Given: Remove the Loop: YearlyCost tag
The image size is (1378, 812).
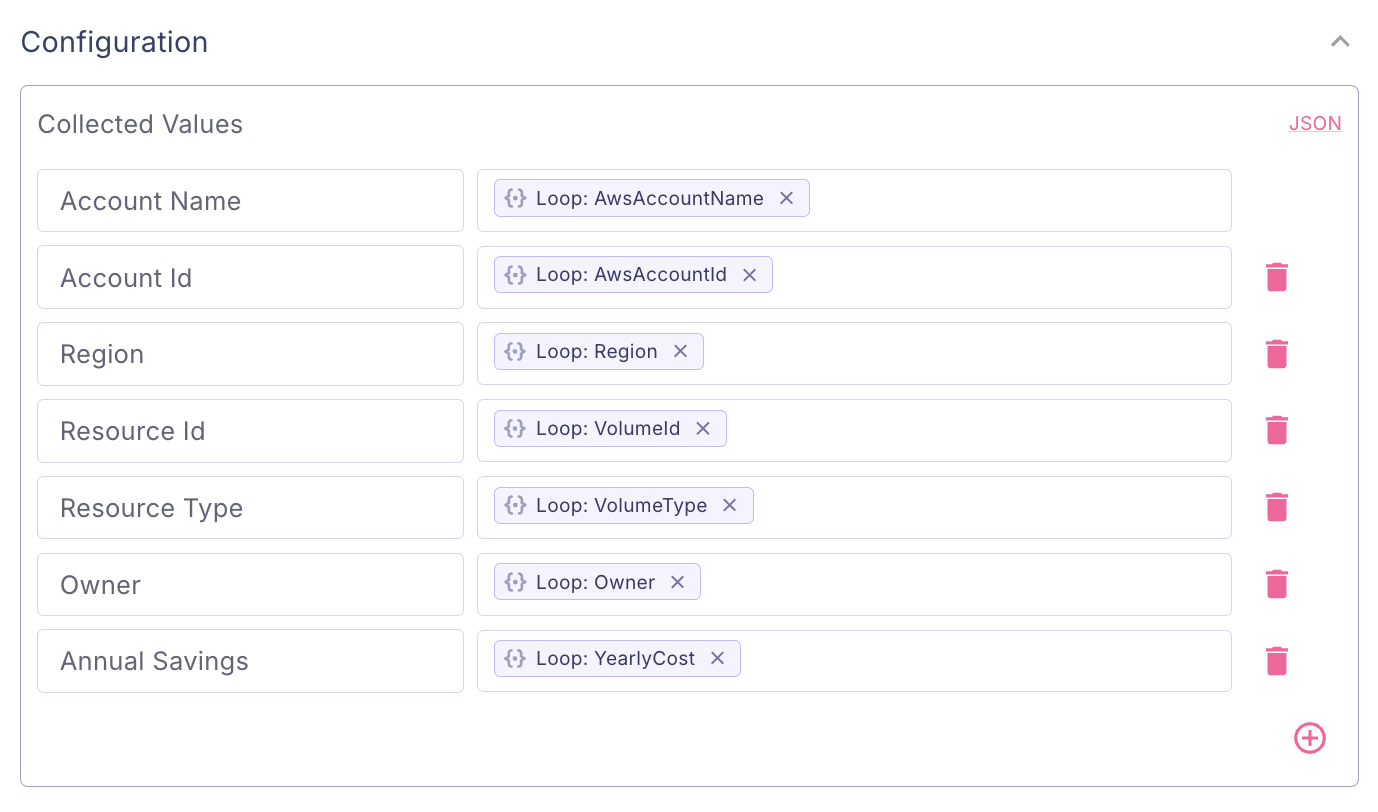Looking at the screenshot, I should [717, 659].
